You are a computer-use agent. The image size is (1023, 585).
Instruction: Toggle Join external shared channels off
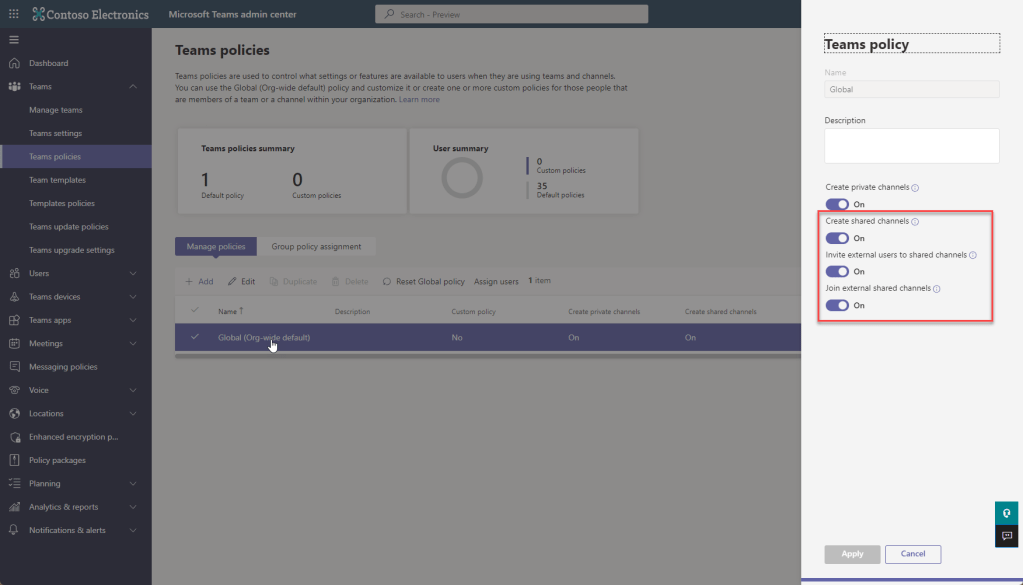(837, 305)
